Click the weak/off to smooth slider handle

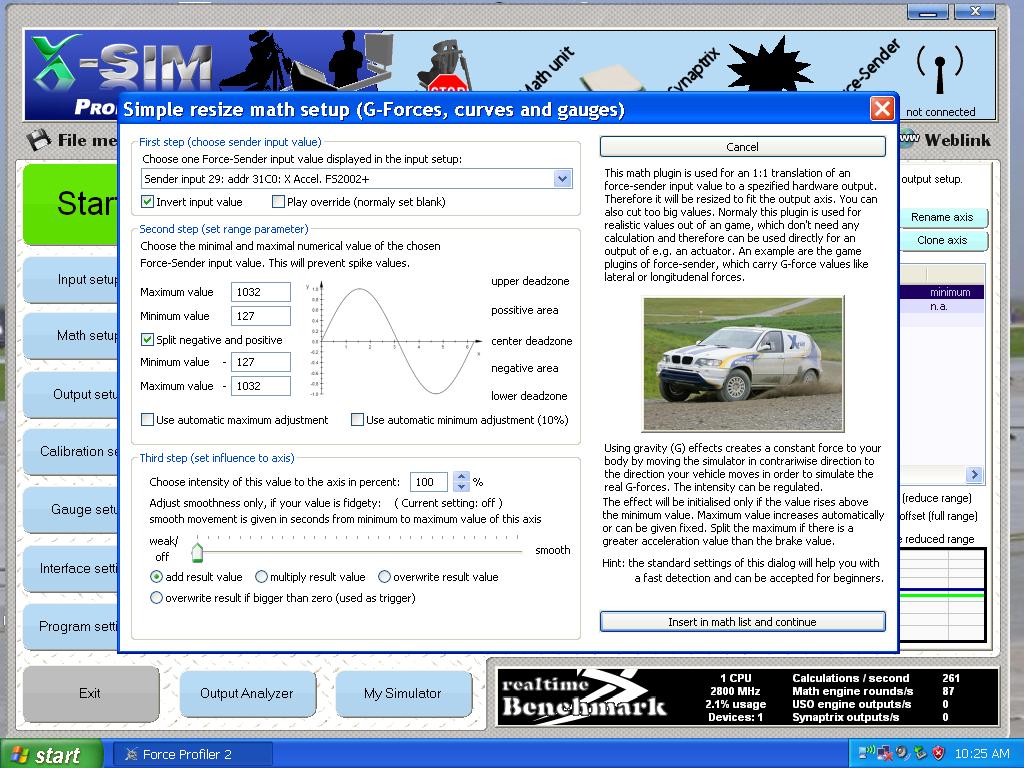tap(197, 551)
